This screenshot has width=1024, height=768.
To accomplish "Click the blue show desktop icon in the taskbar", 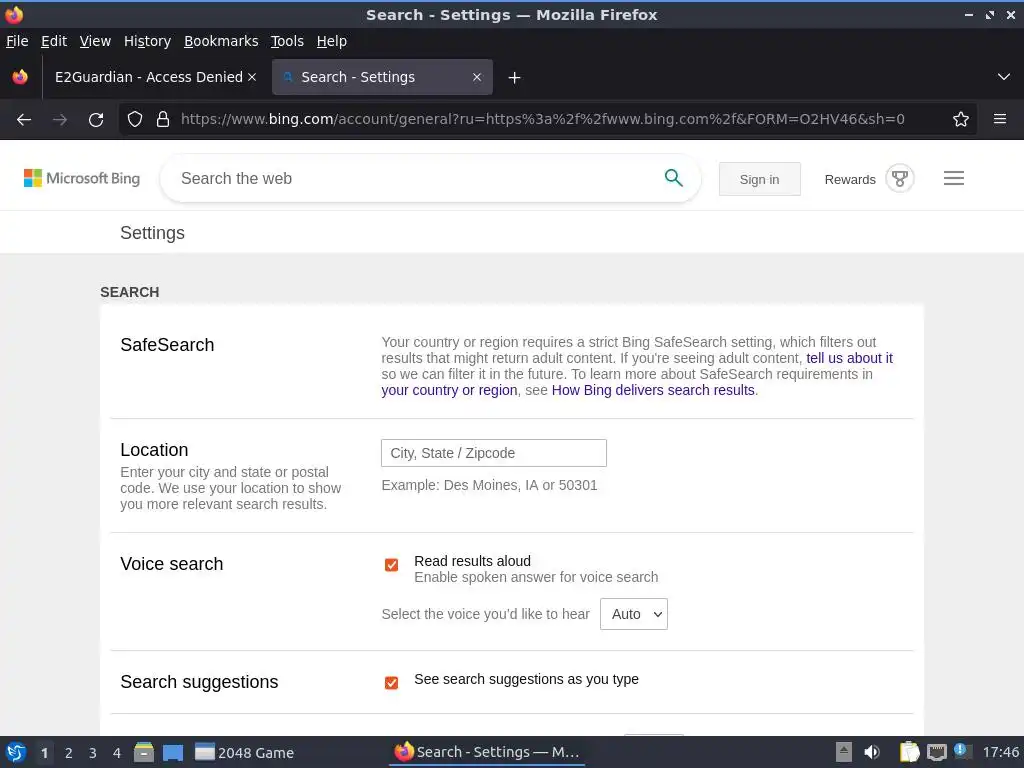I will (x=173, y=753).
